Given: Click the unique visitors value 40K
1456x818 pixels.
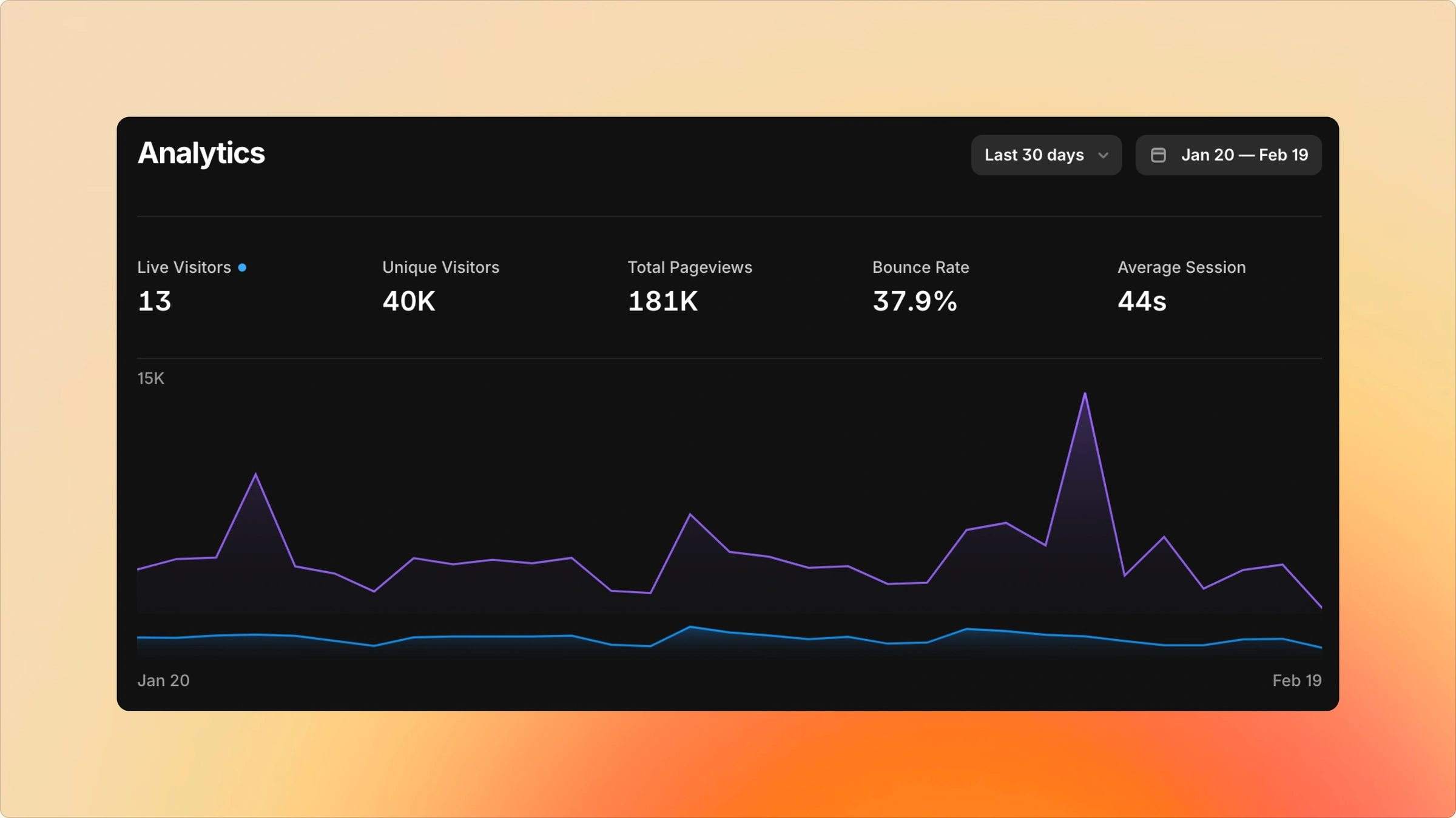Looking at the screenshot, I should click(409, 301).
